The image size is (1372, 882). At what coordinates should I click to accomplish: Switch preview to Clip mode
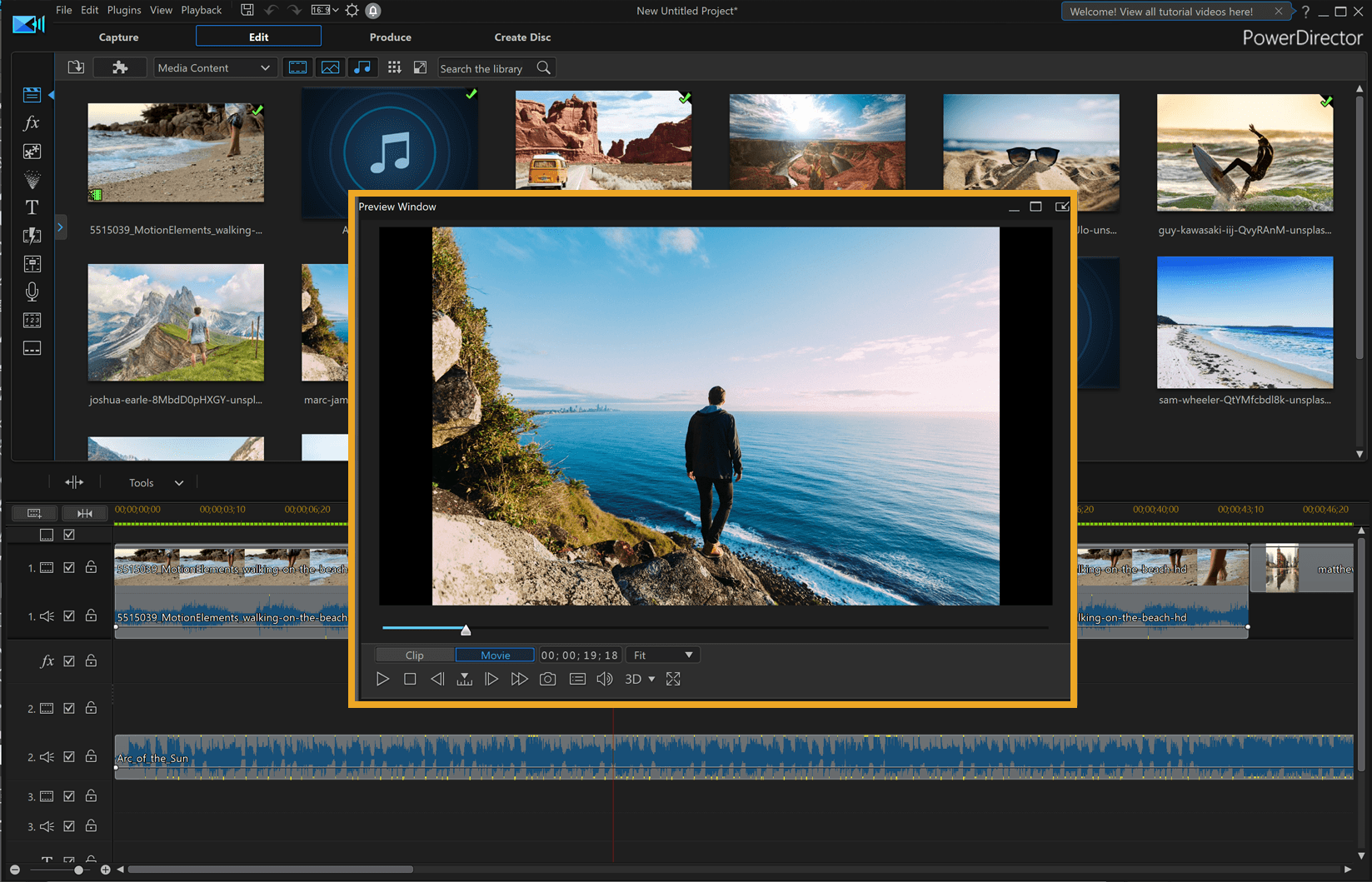pos(415,655)
